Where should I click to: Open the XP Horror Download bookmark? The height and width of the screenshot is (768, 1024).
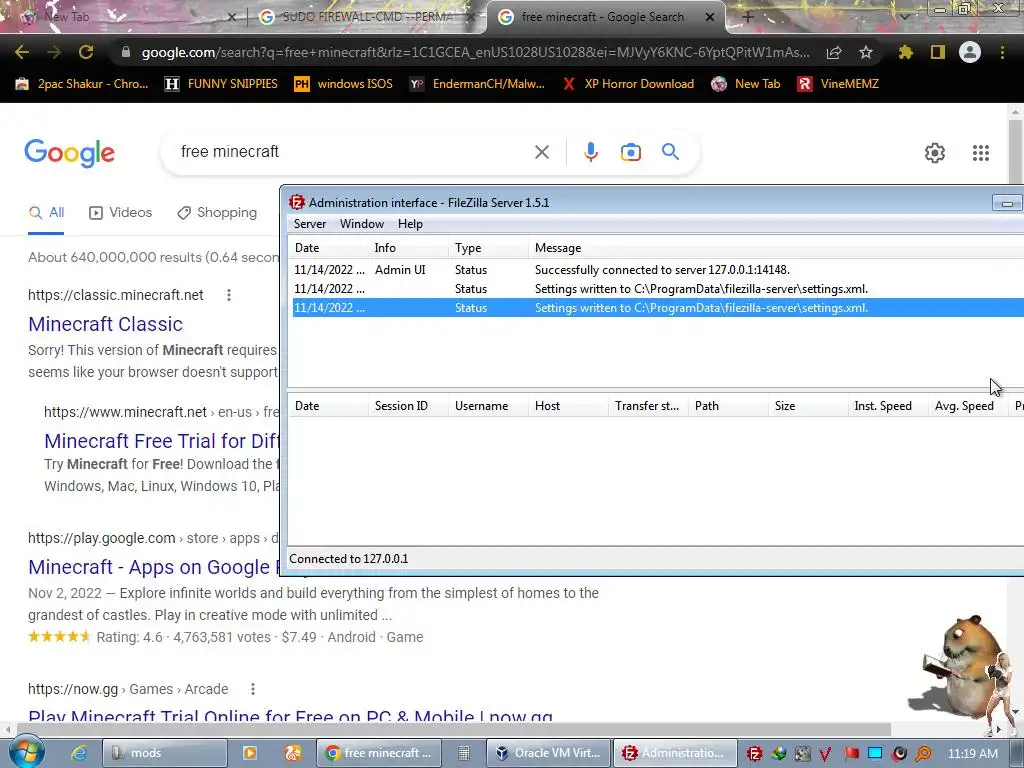click(628, 84)
